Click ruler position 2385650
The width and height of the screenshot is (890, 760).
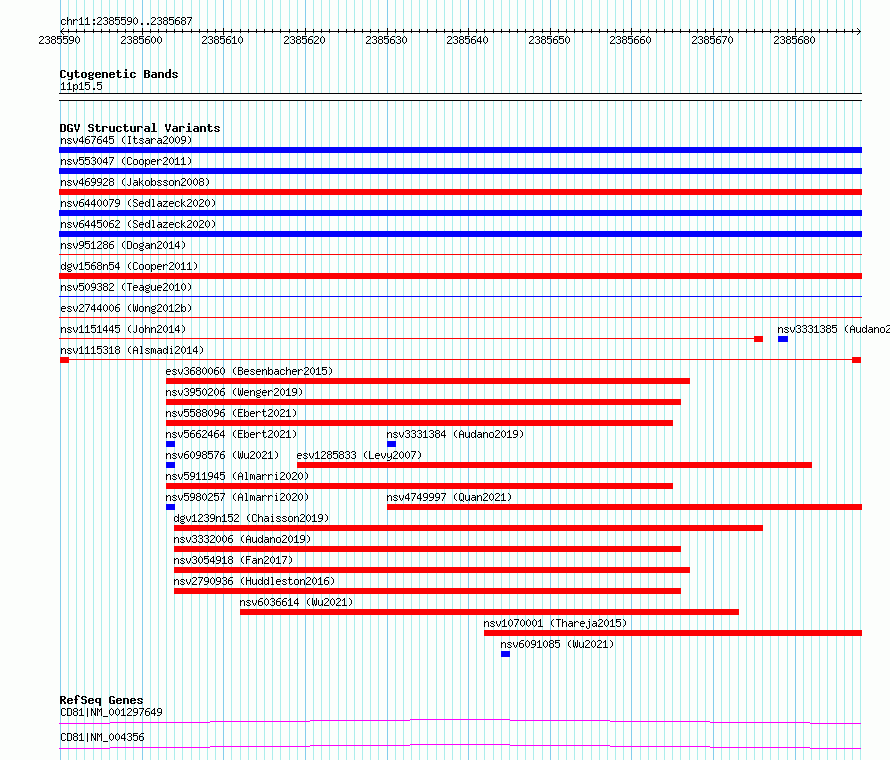pyautogui.click(x=549, y=40)
